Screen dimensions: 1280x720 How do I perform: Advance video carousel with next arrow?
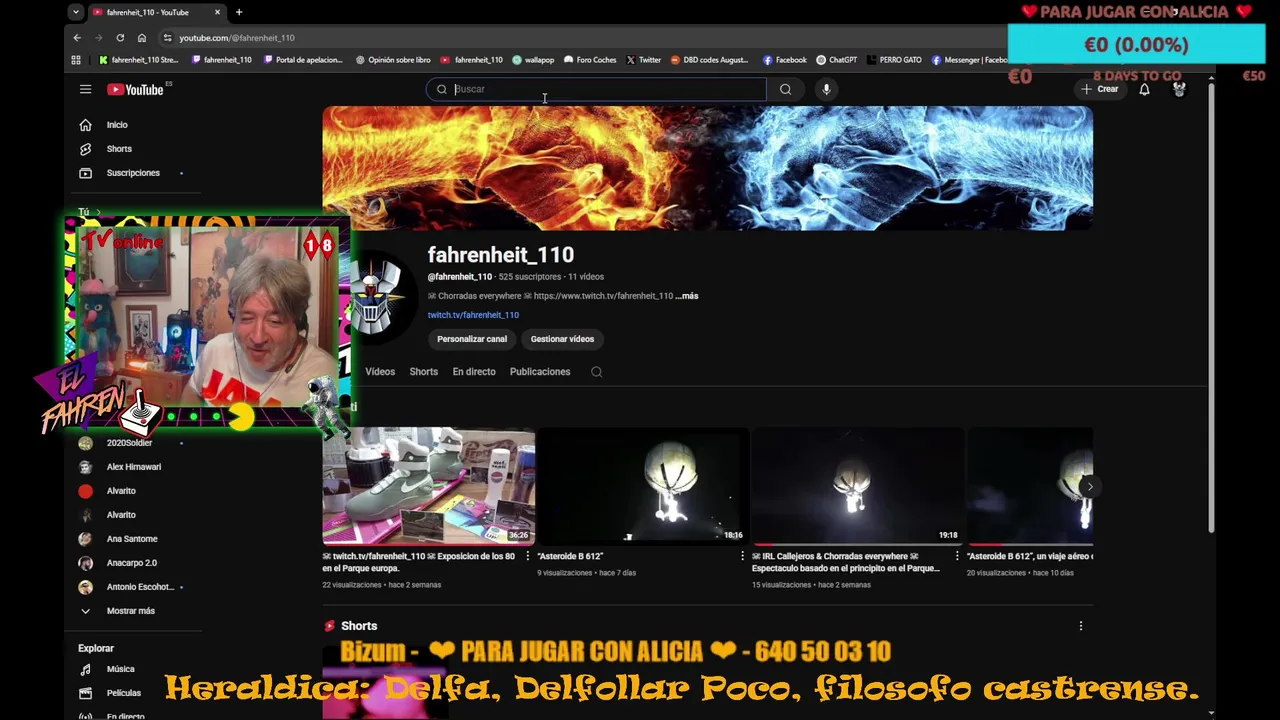pyautogui.click(x=1089, y=487)
